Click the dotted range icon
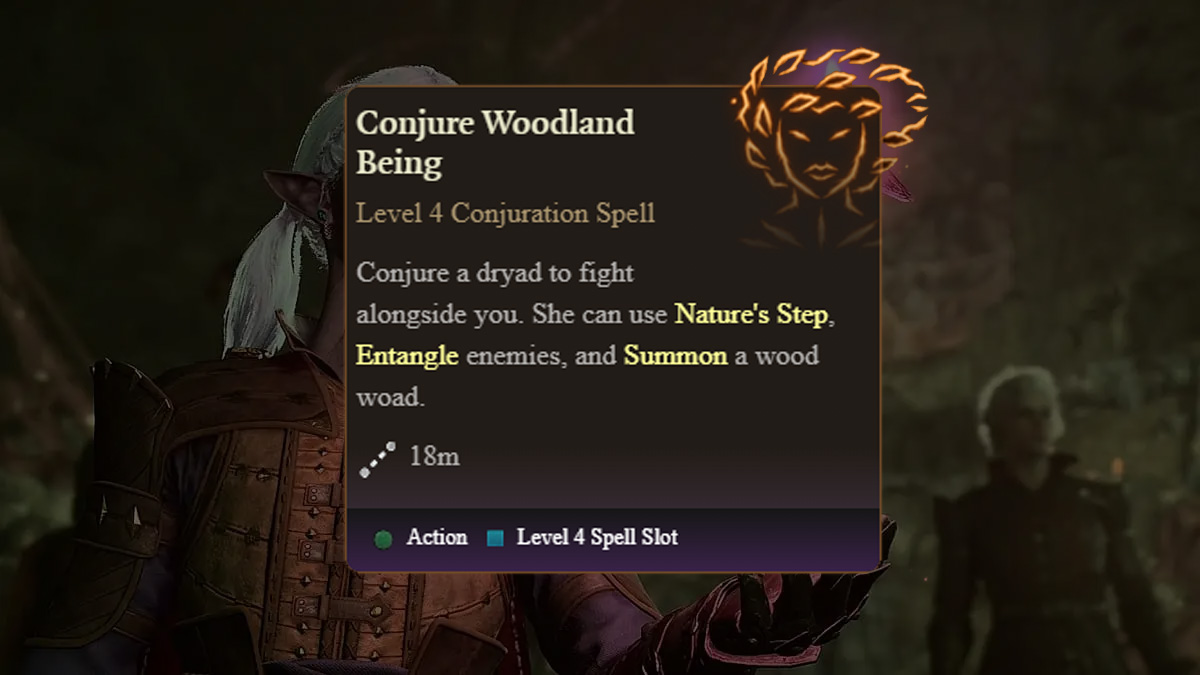Viewport: 1200px width, 675px height. (377, 459)
